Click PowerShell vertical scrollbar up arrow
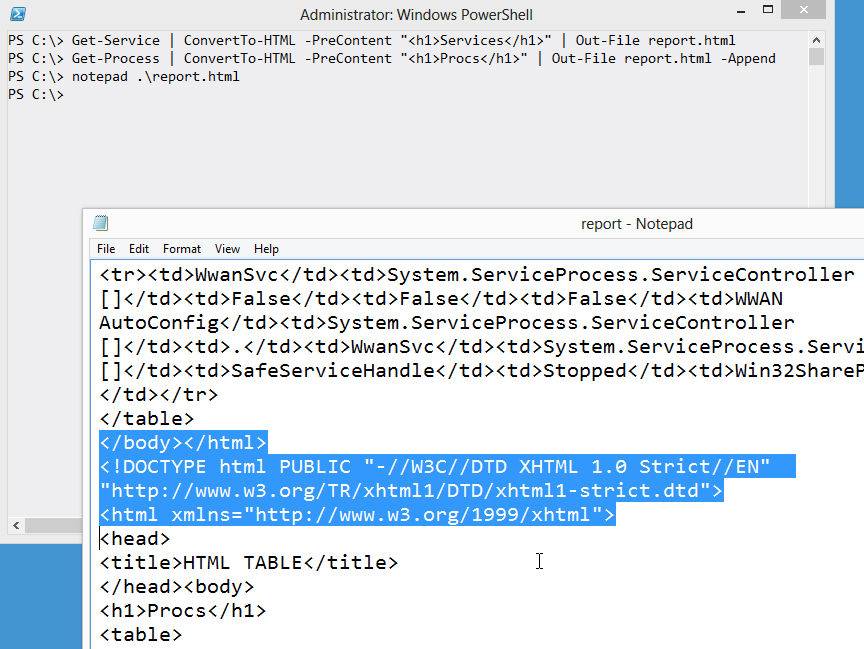864x649 pixels. tap(817, 39)
